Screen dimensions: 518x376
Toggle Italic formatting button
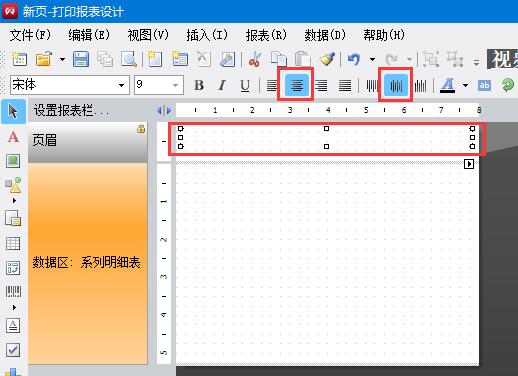(222, 86)
